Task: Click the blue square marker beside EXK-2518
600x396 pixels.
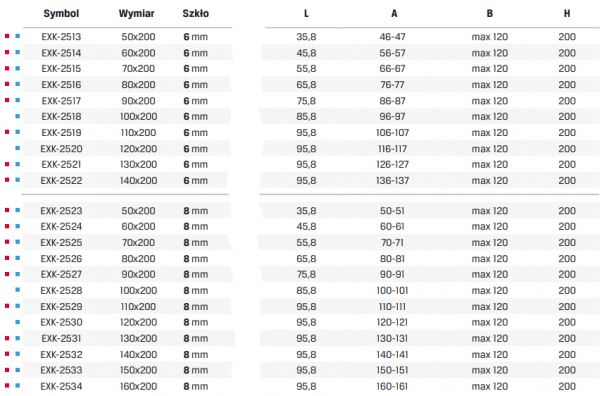Action: click(18, 116)
